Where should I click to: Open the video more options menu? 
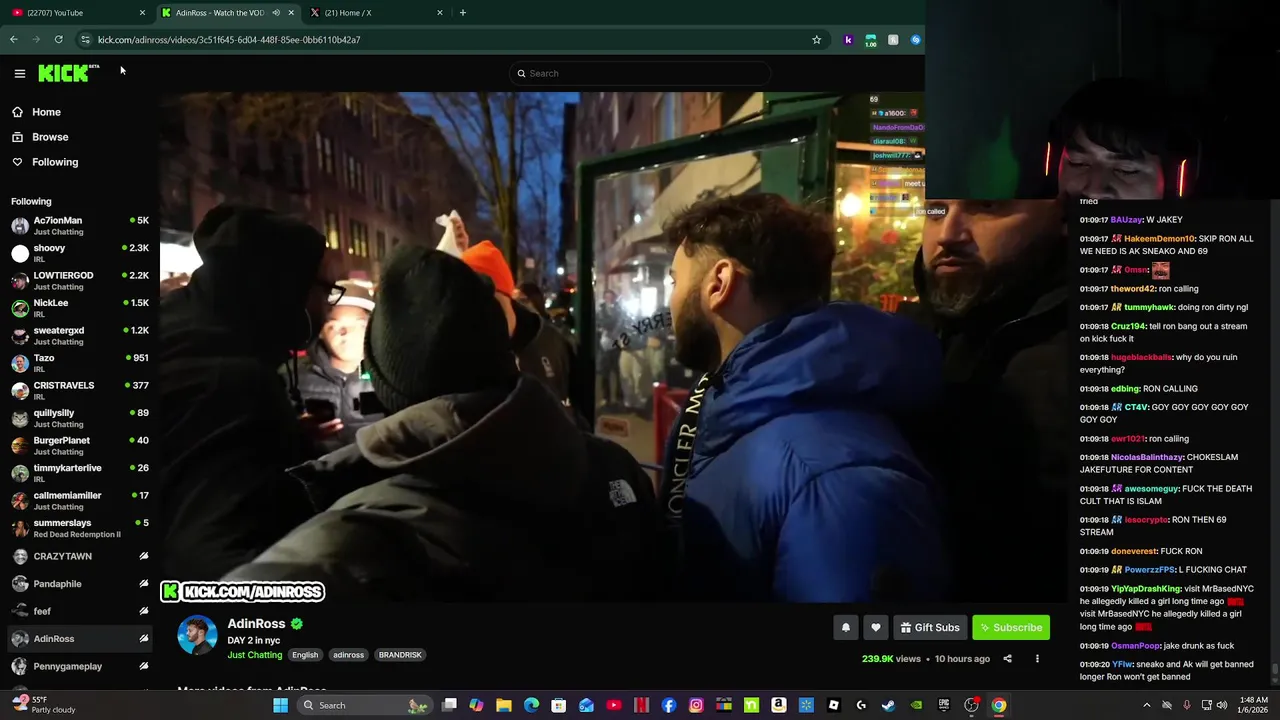coord(1037,659)
